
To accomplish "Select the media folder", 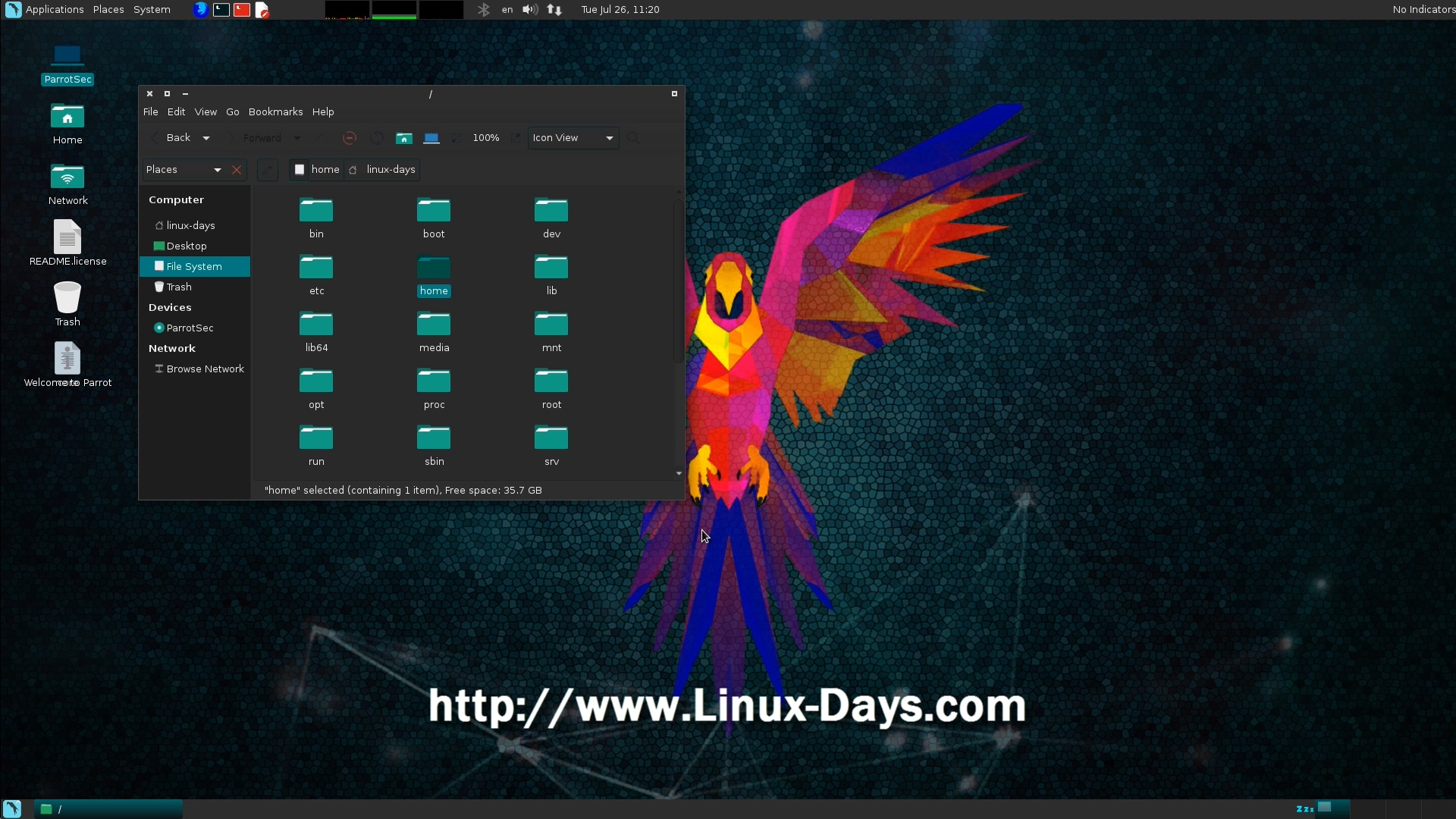I will coord(434,332).
